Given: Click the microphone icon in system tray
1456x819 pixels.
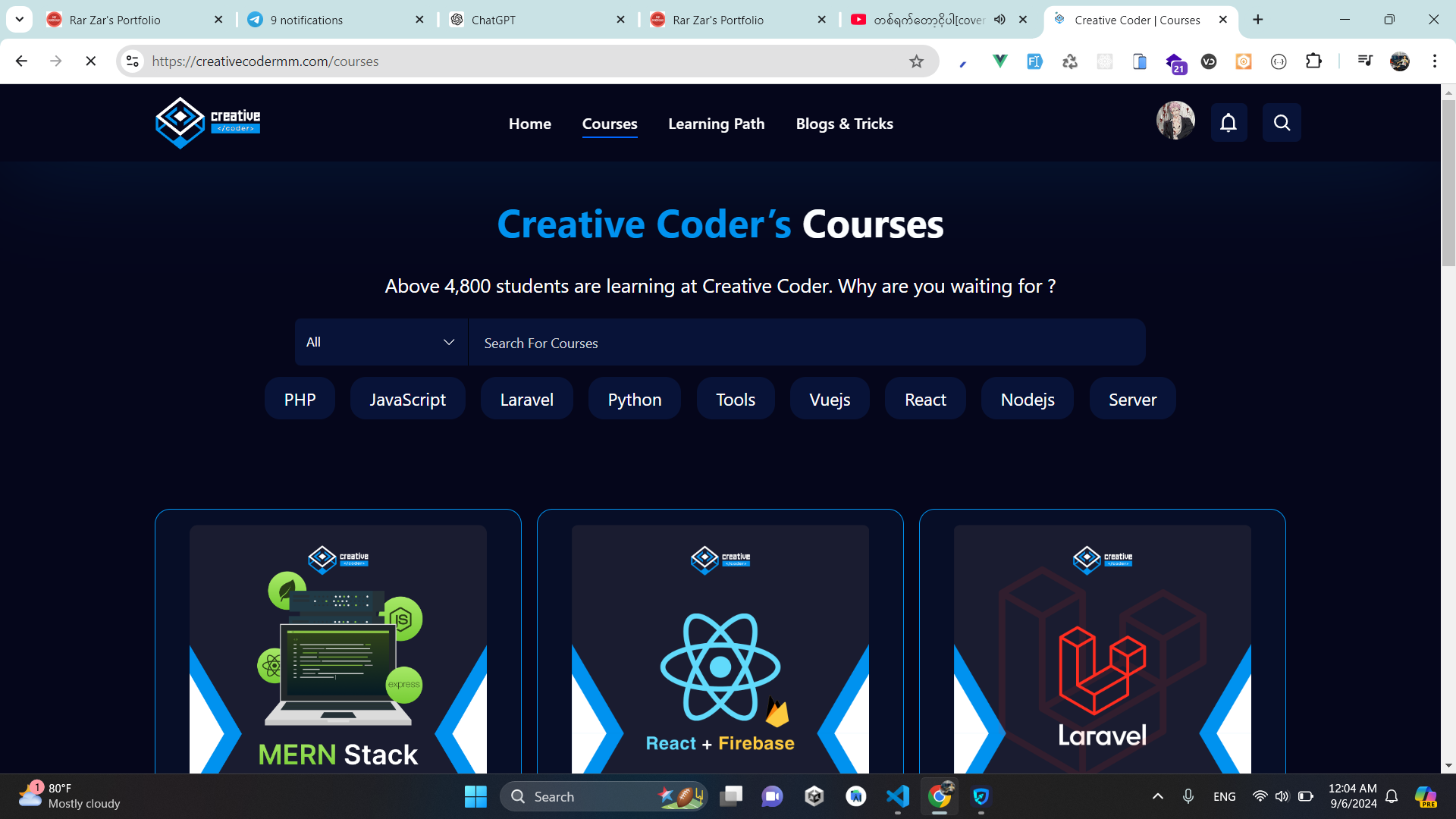Looking at the screenshot, I should 1188,796.
